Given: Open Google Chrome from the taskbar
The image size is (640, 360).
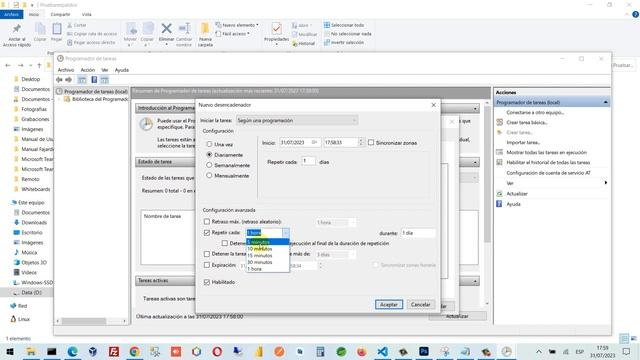Looking at the screenshot, I should click(x=134, y=351).
